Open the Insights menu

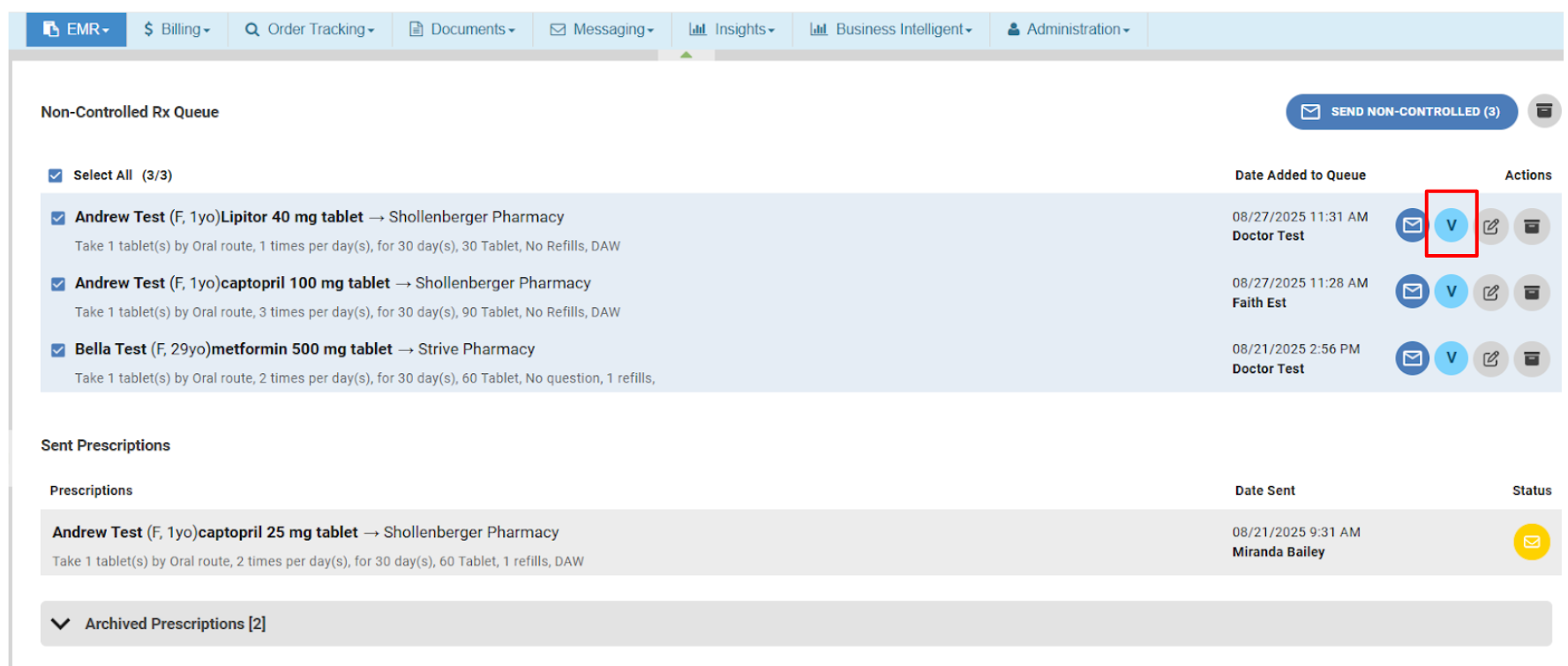coord(731,29)
